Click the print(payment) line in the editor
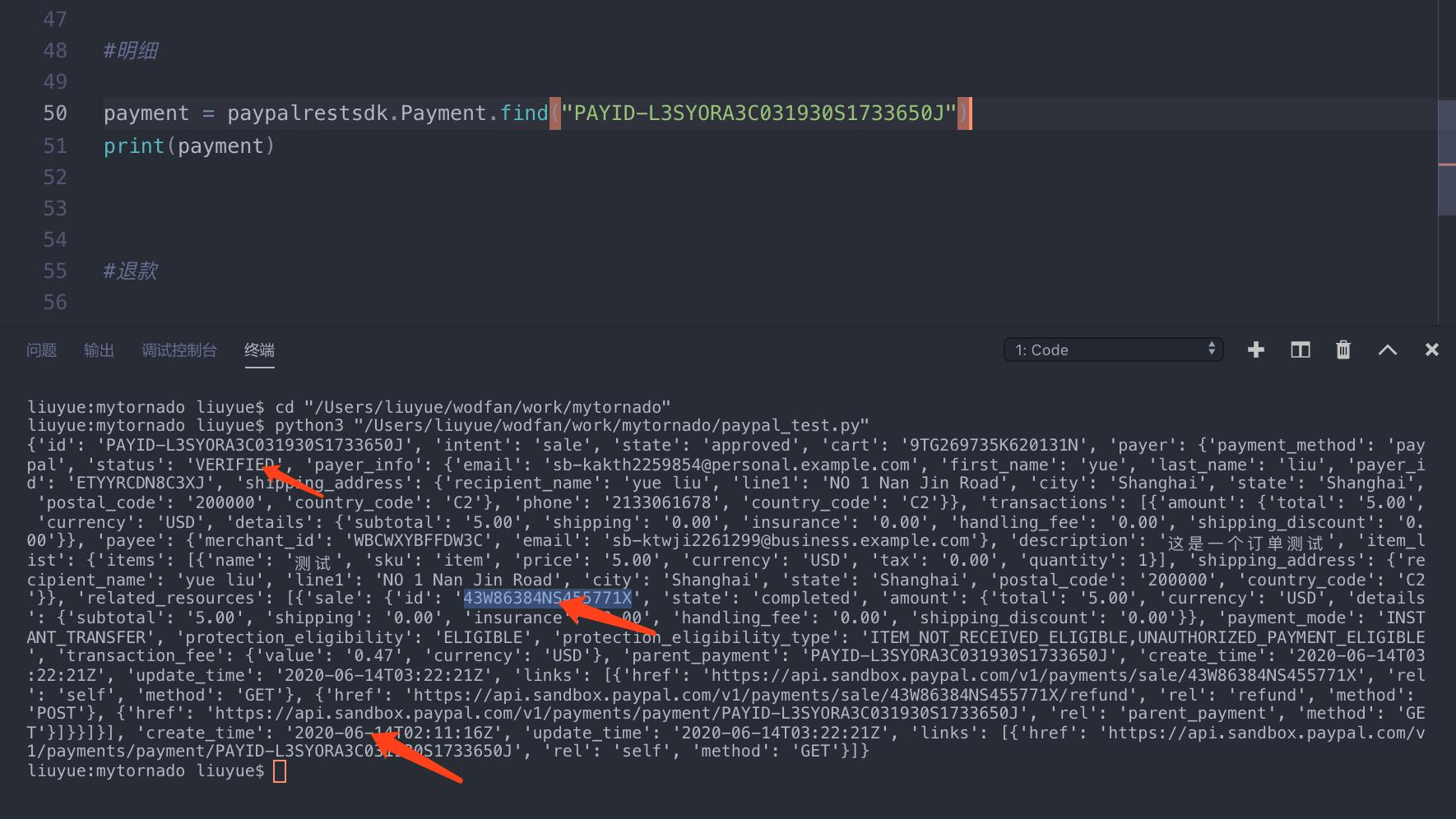 188,146
